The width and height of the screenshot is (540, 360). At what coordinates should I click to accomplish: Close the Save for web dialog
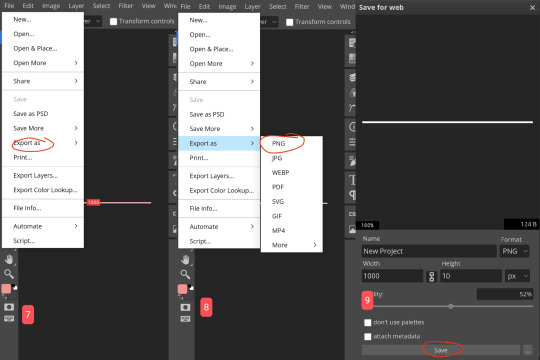(x=532, y=8)
